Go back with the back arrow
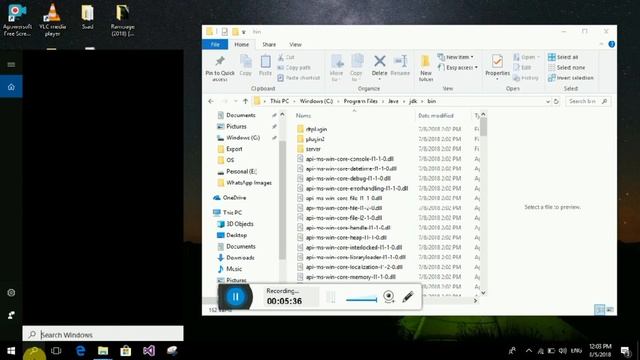640x360 pixels. [x=211, y=101]
